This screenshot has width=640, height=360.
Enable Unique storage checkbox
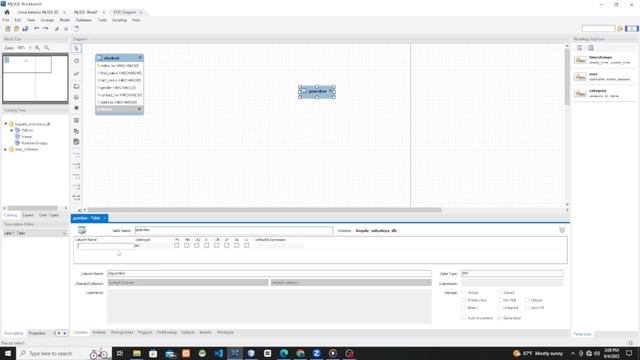pyautogui.click(x=527, y=300)
